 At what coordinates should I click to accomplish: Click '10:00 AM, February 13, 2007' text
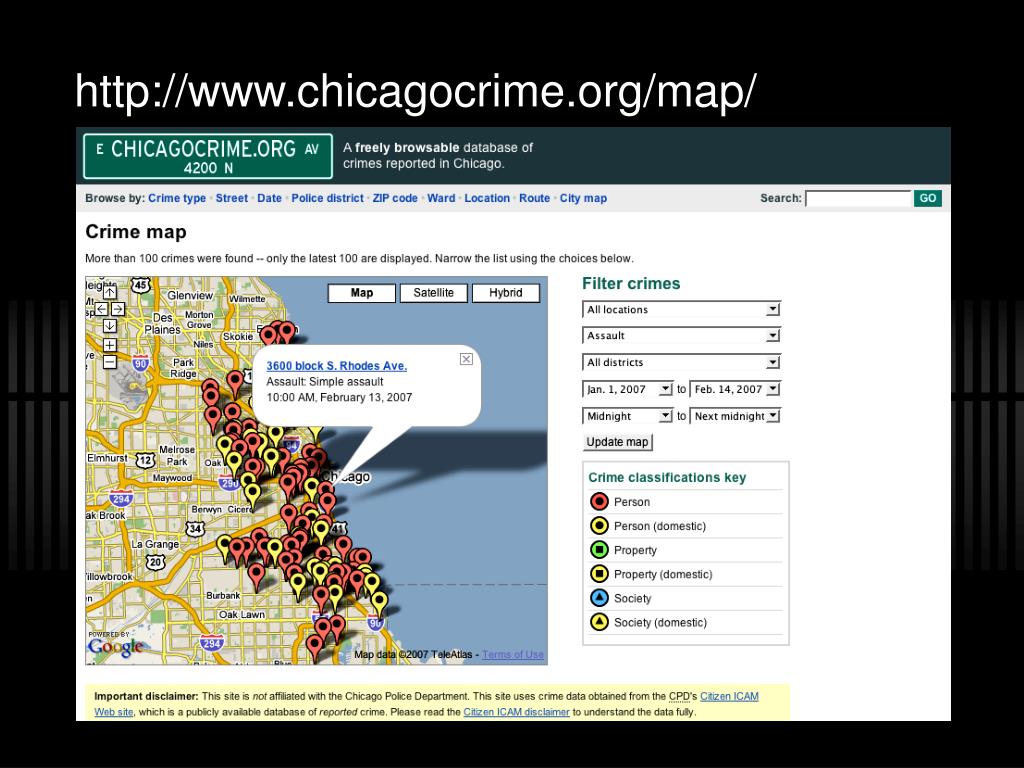339,397
